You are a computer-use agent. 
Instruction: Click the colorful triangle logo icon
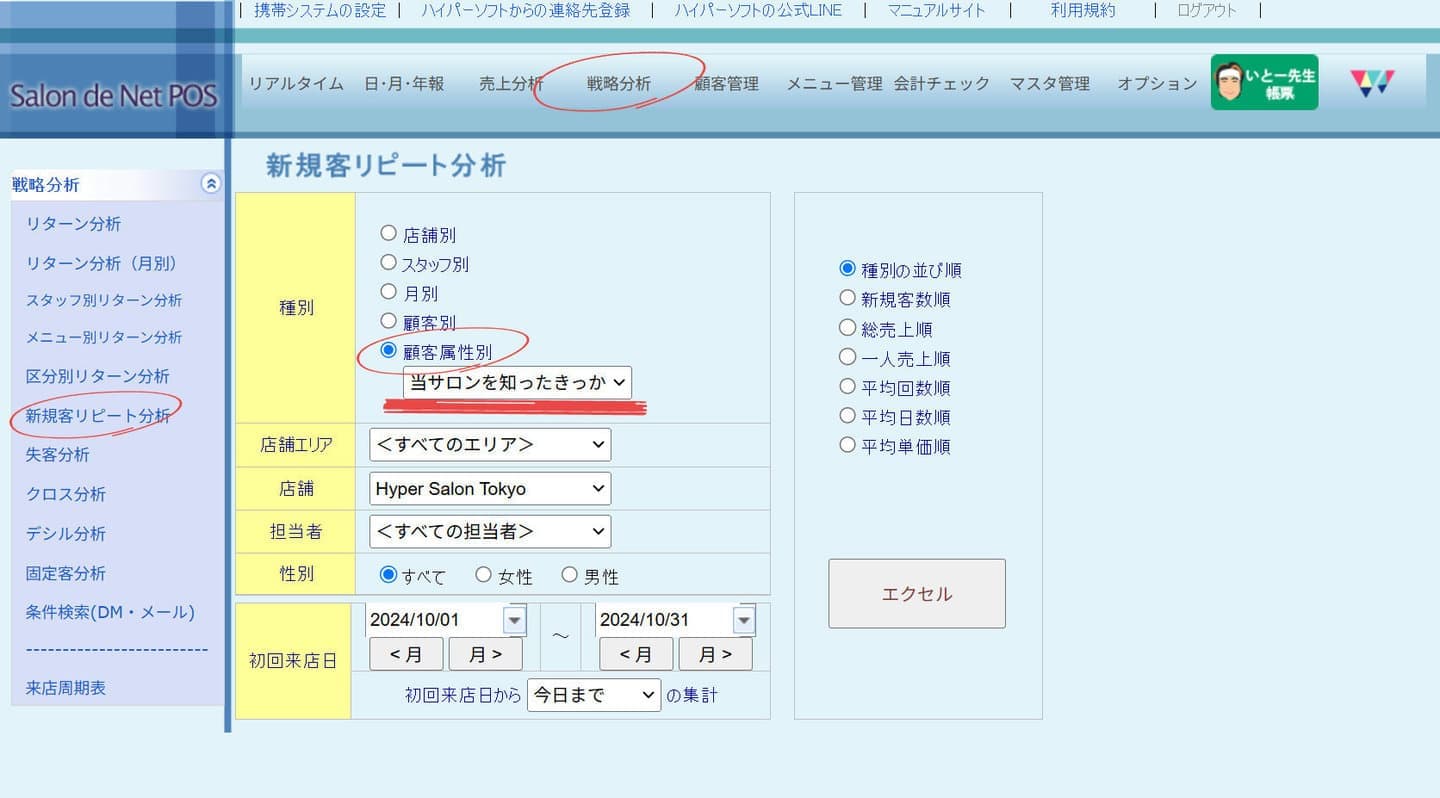pyautogui.click(x=1372, y=83)
